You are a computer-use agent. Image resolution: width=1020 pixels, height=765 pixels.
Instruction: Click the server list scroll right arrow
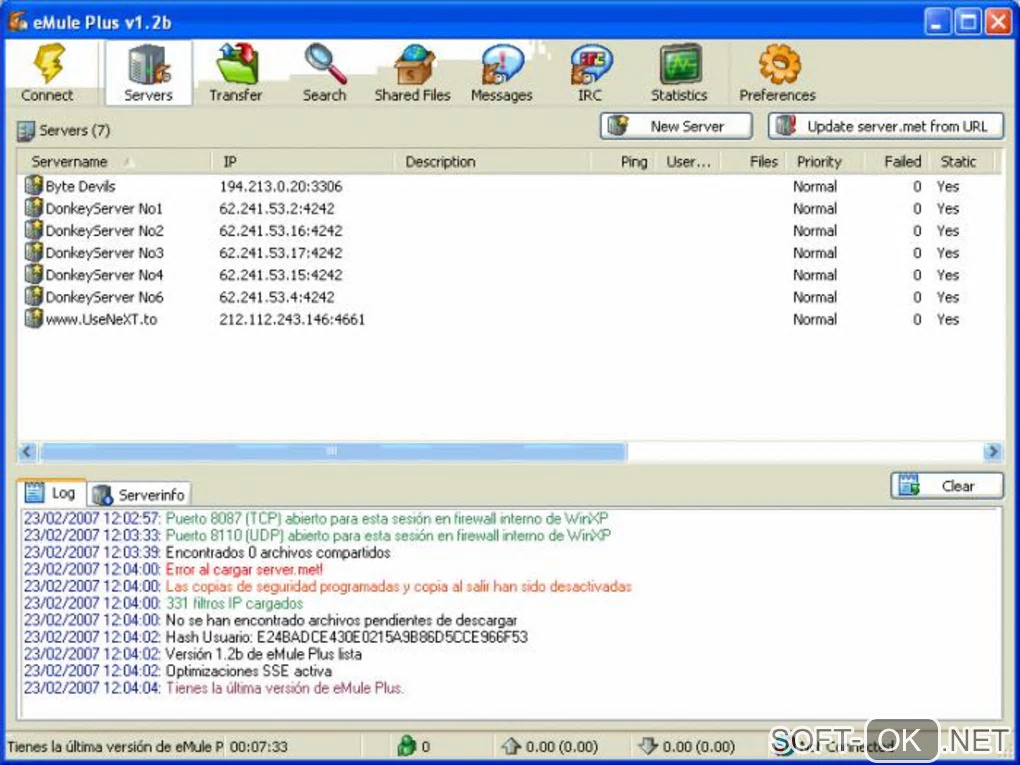click(993, 451)
